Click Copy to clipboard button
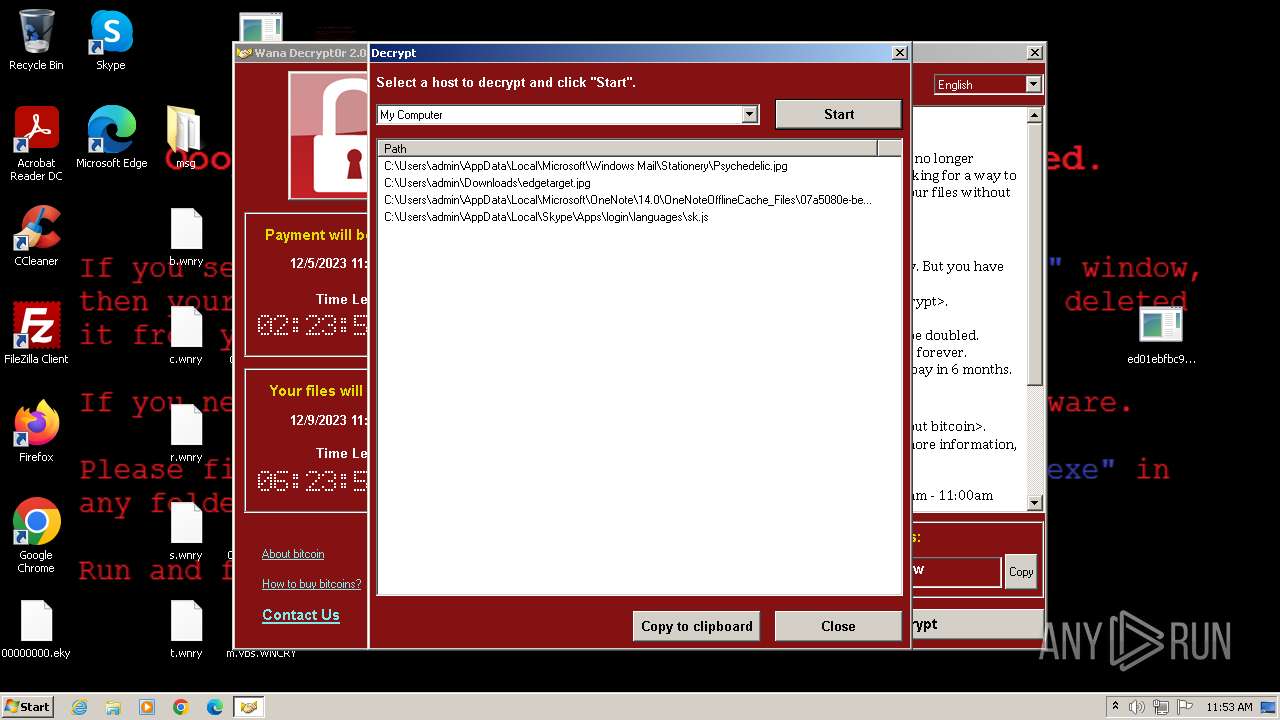1280x720 pixels. [696, 626]
